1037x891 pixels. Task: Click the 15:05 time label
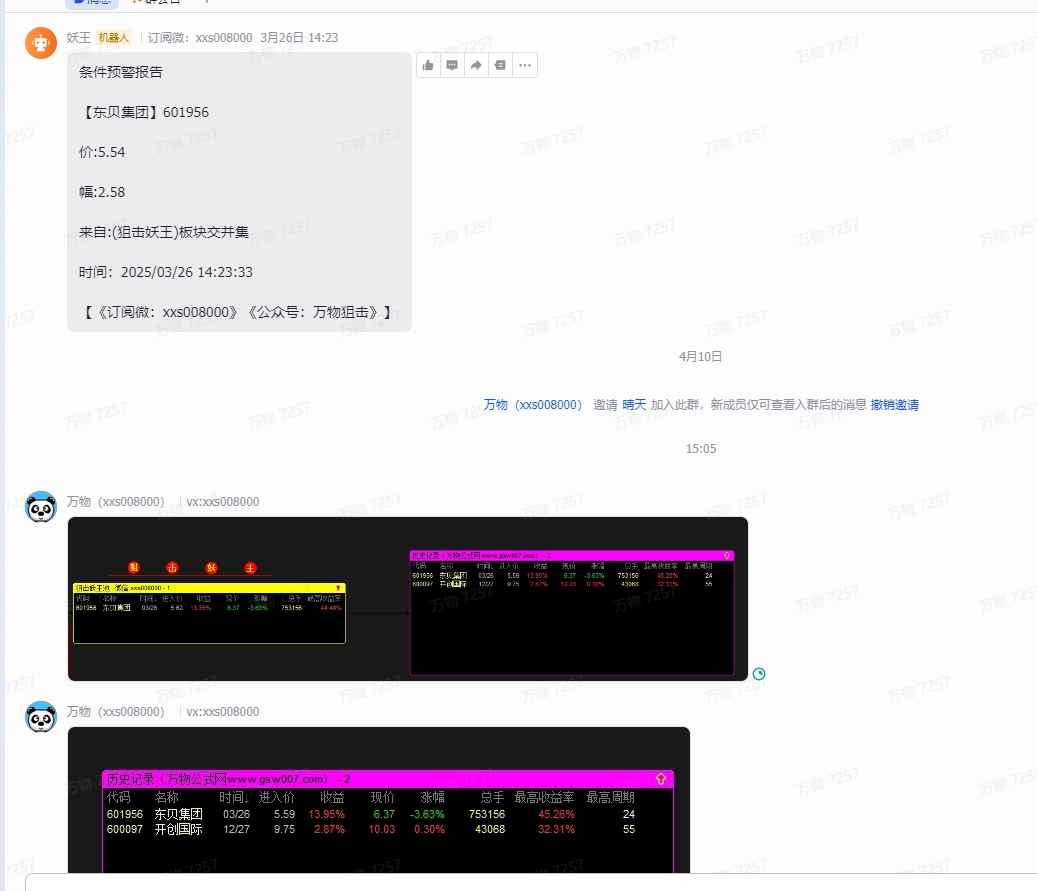(x=700, y=448)
